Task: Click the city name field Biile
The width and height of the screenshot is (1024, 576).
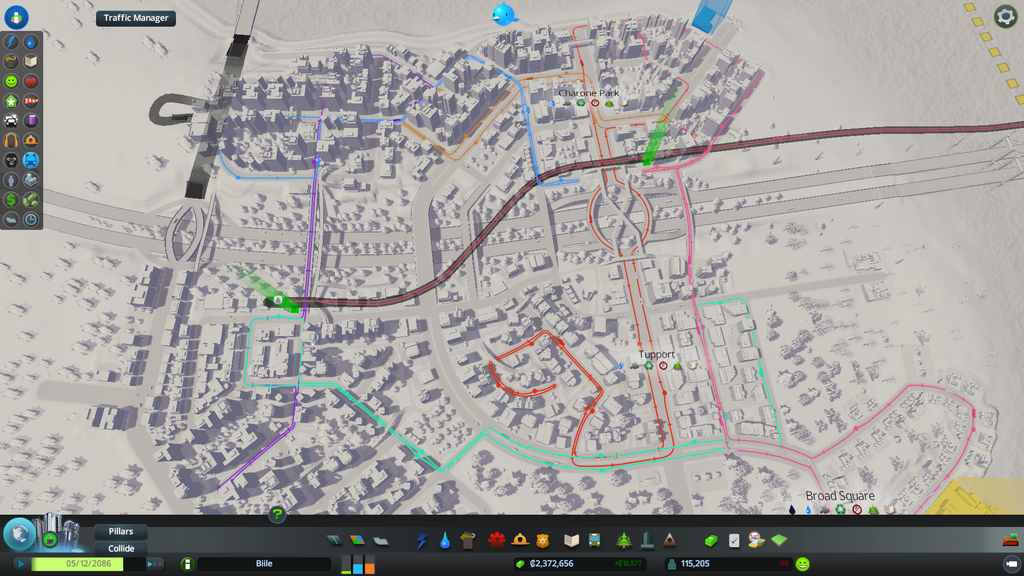Action: 264,564
